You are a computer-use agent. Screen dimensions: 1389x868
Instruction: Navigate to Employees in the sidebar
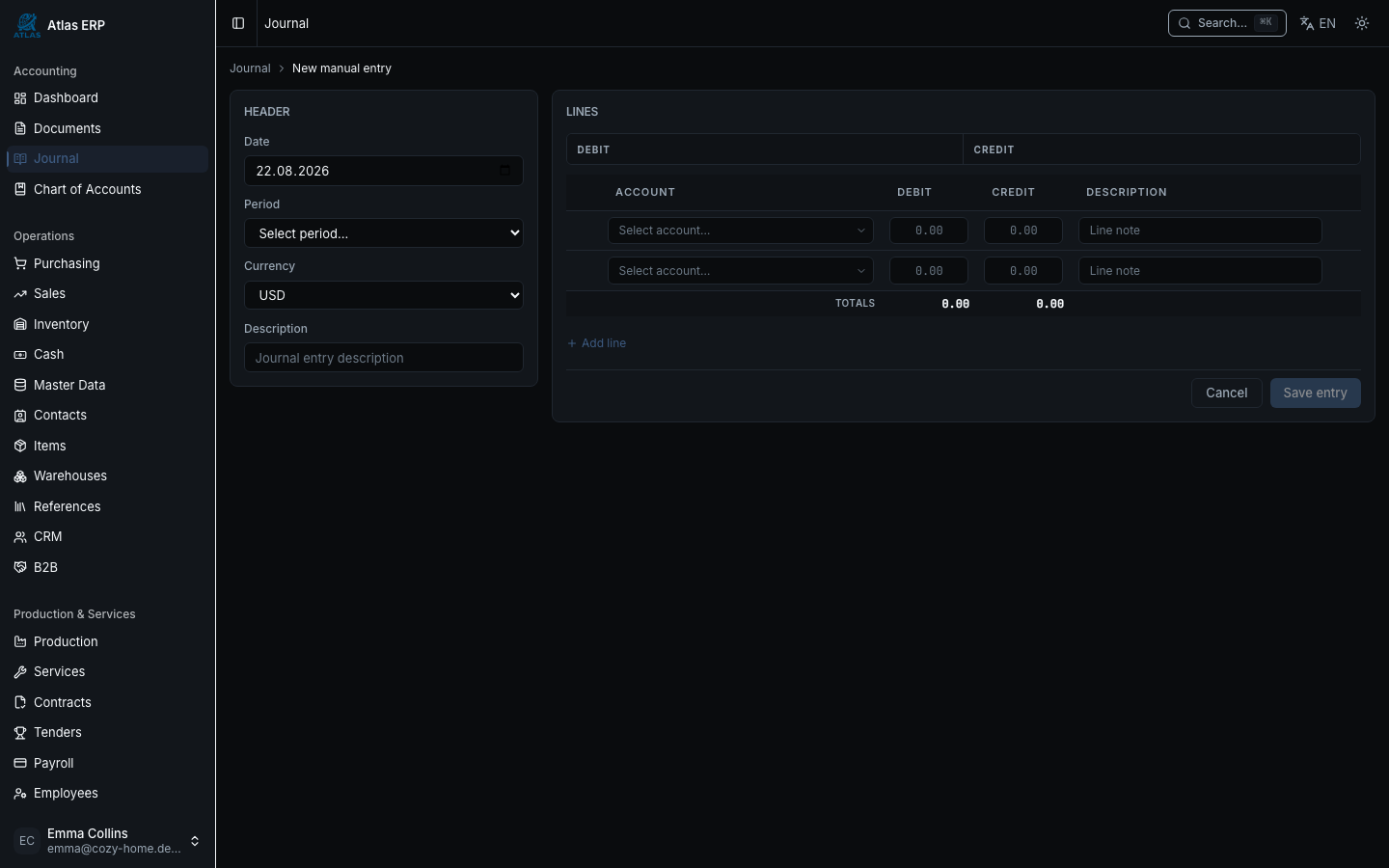click(x=107, y=794)
